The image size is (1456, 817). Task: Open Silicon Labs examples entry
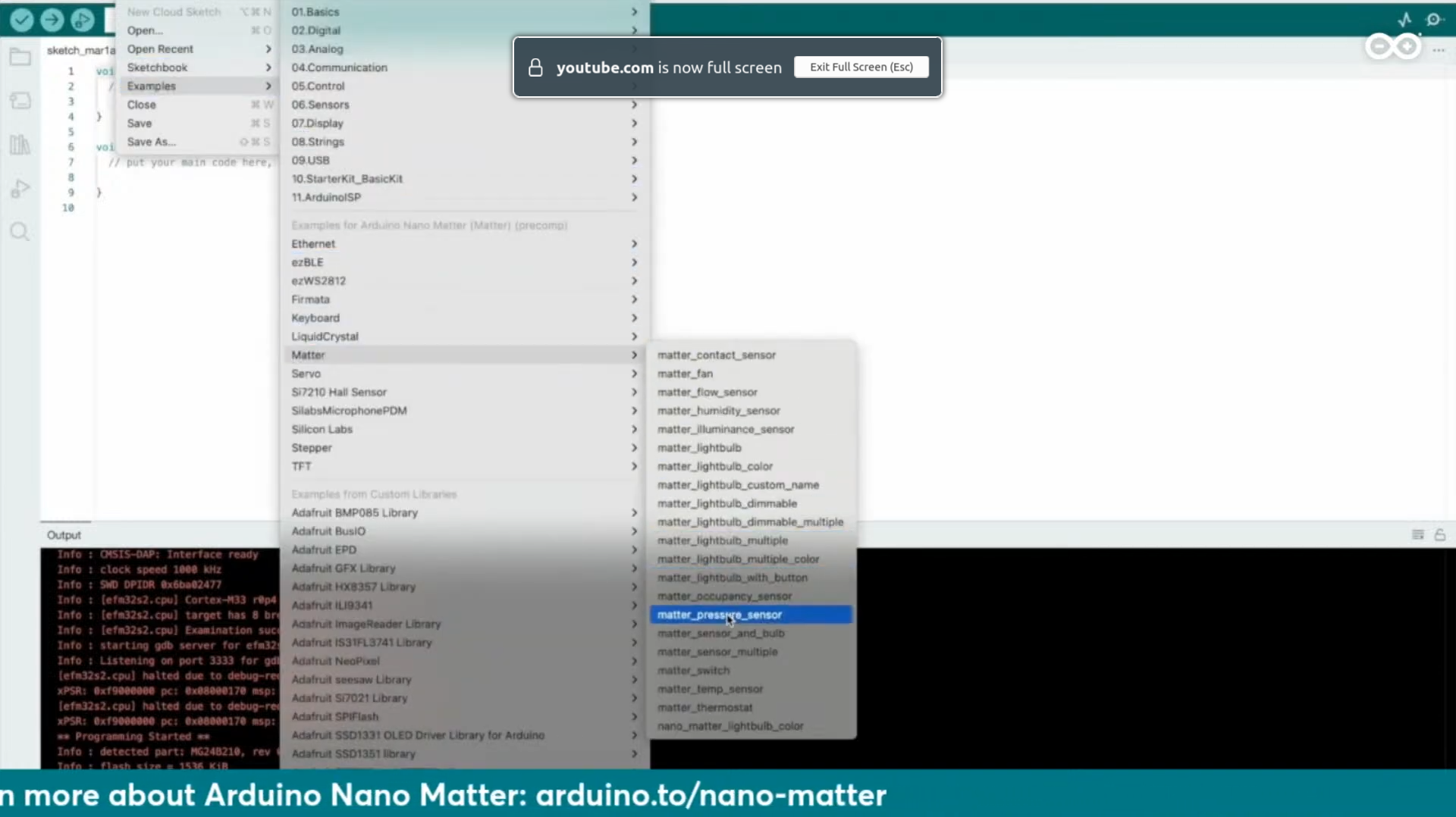pos(464,429)
